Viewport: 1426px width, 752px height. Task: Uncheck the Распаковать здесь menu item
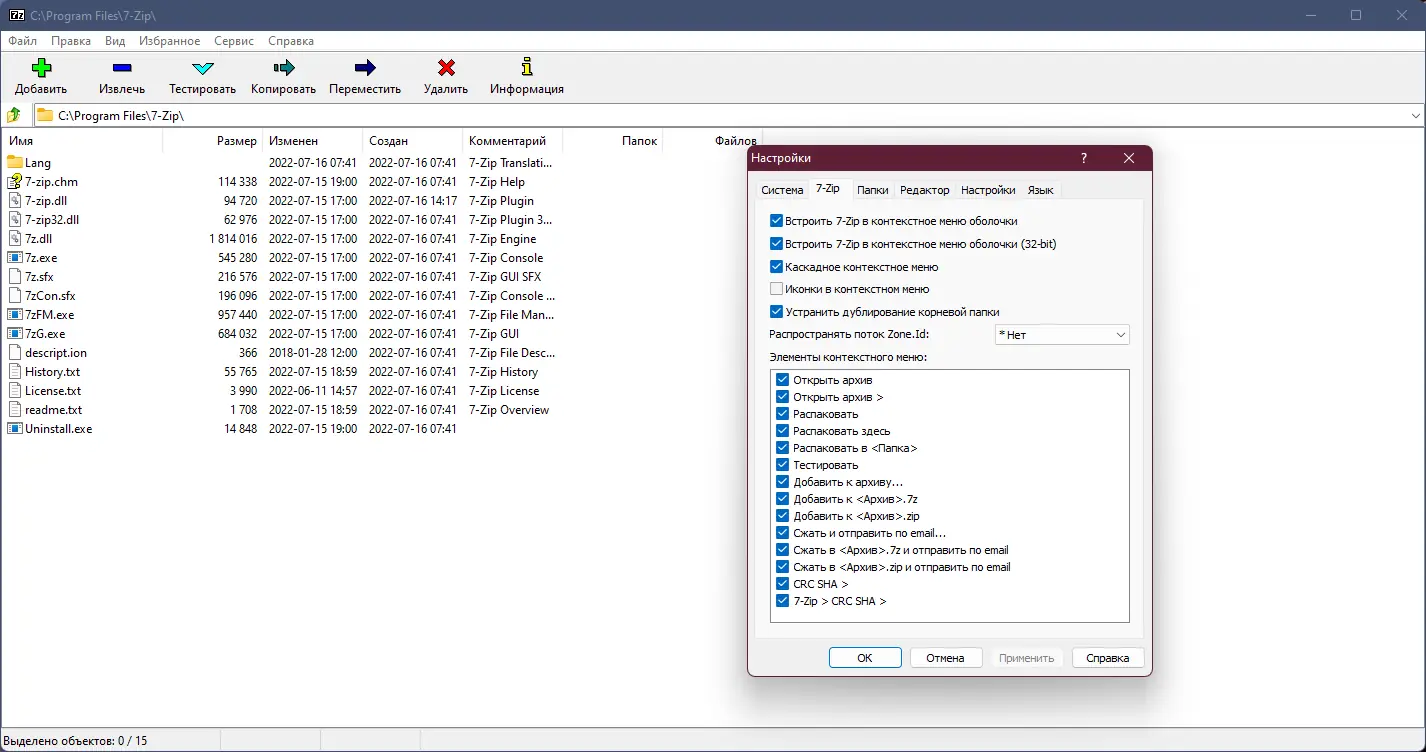tap(783, 431)
